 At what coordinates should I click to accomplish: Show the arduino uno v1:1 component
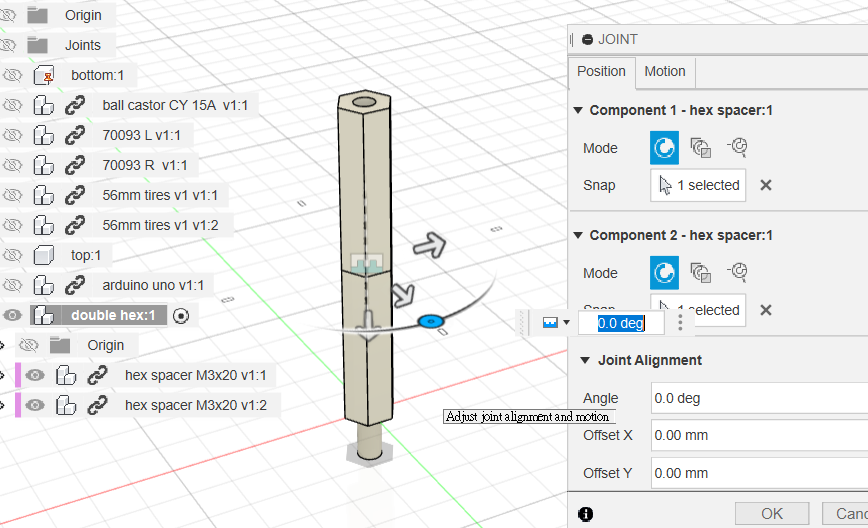[12, 285]
